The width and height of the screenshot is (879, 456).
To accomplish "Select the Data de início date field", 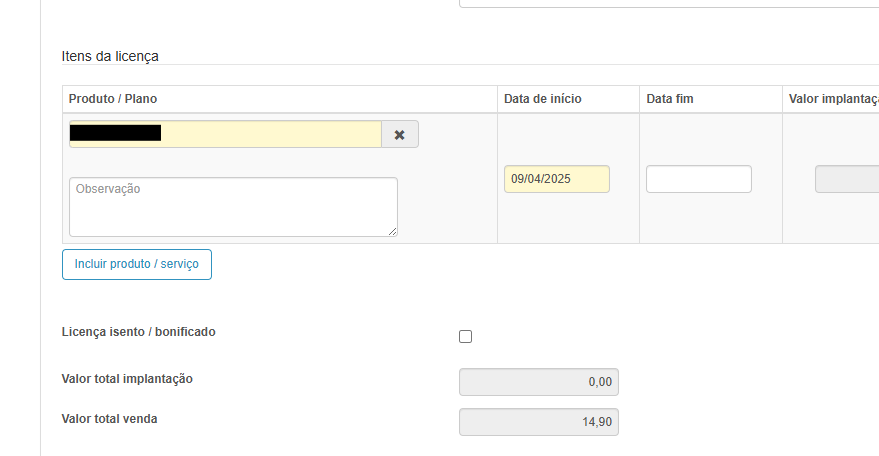I will [557, 179].
